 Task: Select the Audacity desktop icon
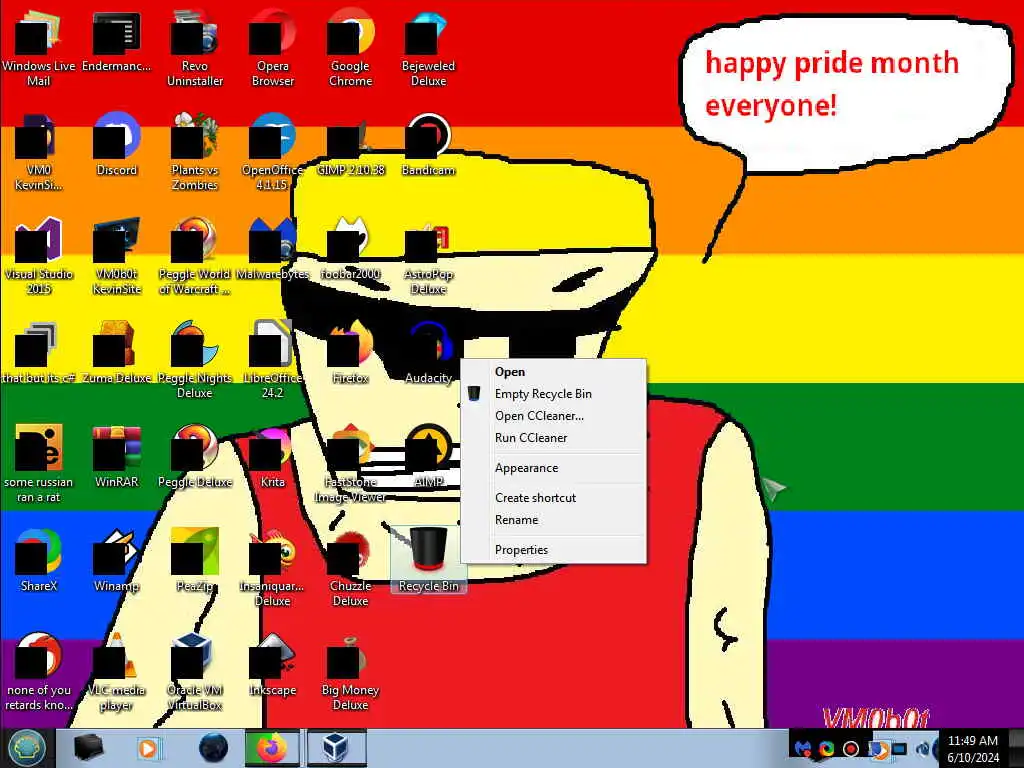click(428, 352)
